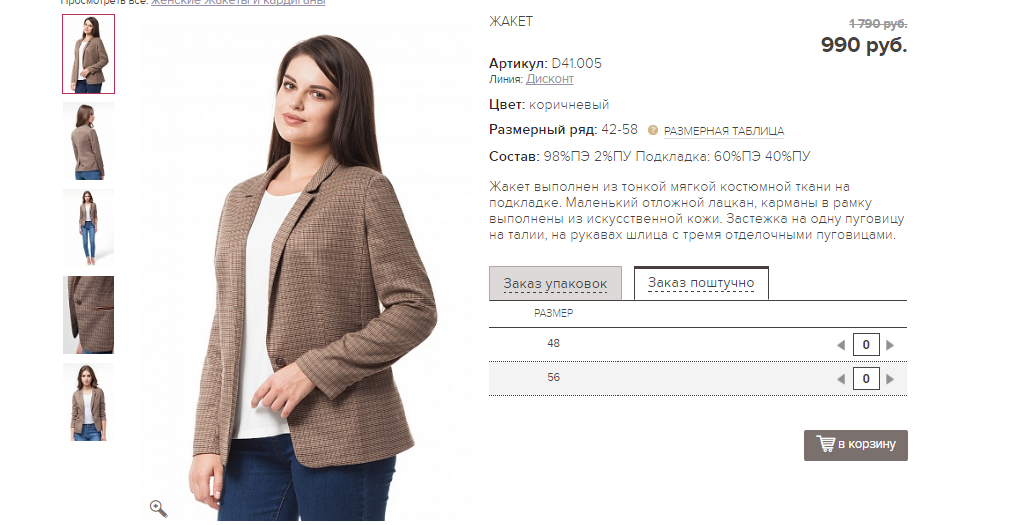The height and width of the screenshot is (525, 1033).
Task: Increase quantity for size 48
Action: (890, 345)
